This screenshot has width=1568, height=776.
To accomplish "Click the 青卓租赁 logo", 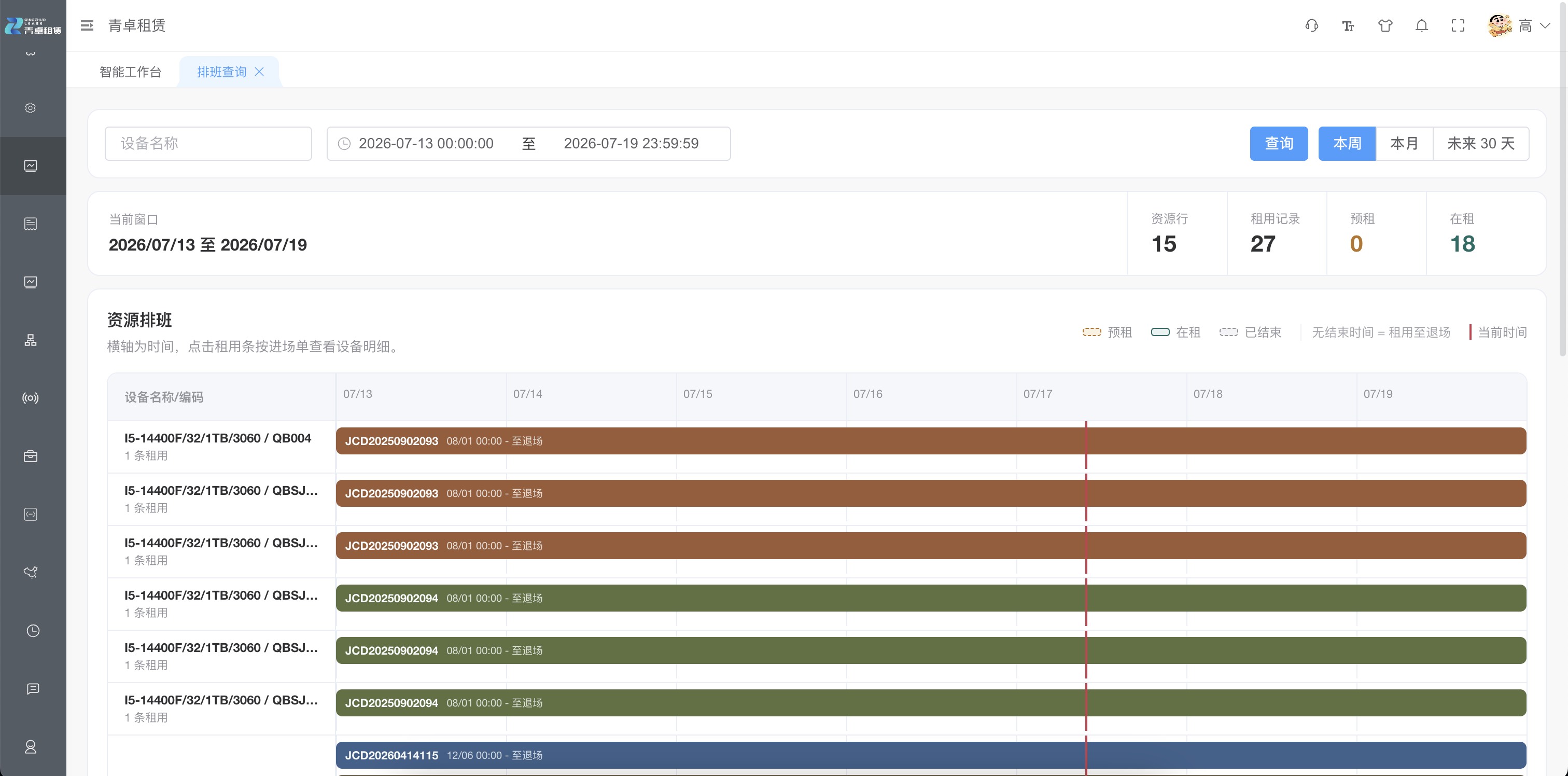I will (33, 25).
